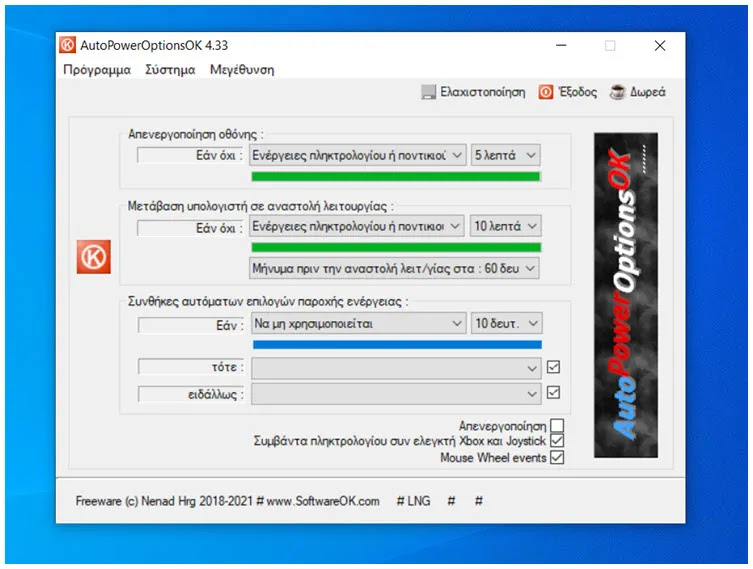Click the # LNG status entry
Image resolution: width=753 pixels, height=569 pixels.
tap(413, 501)
